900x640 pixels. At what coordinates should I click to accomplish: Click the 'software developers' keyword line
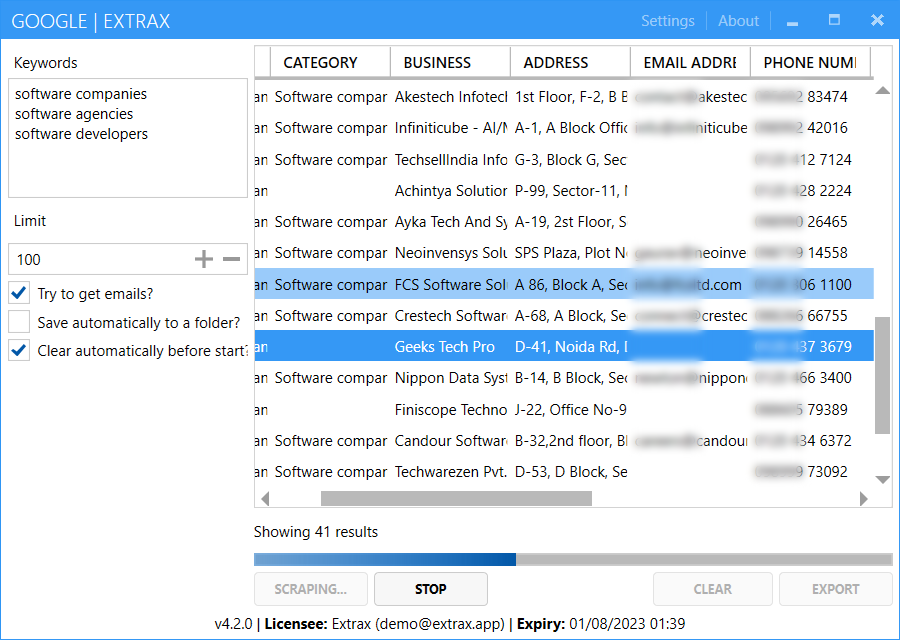tap(82, 134)
